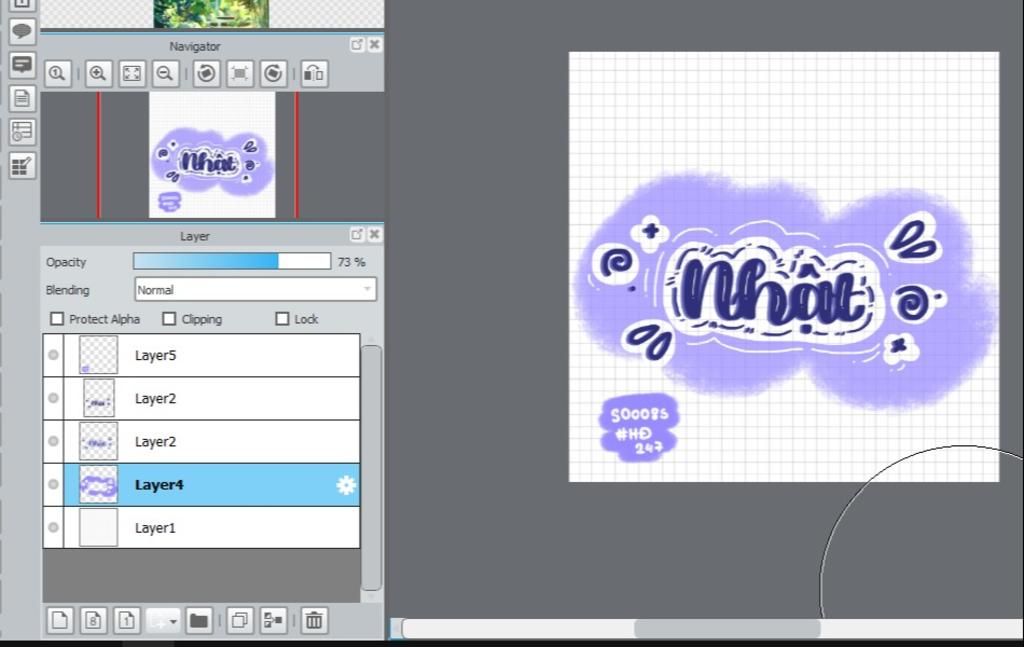Click the Layer4 thumbnail preview

[x=99, y=484]
